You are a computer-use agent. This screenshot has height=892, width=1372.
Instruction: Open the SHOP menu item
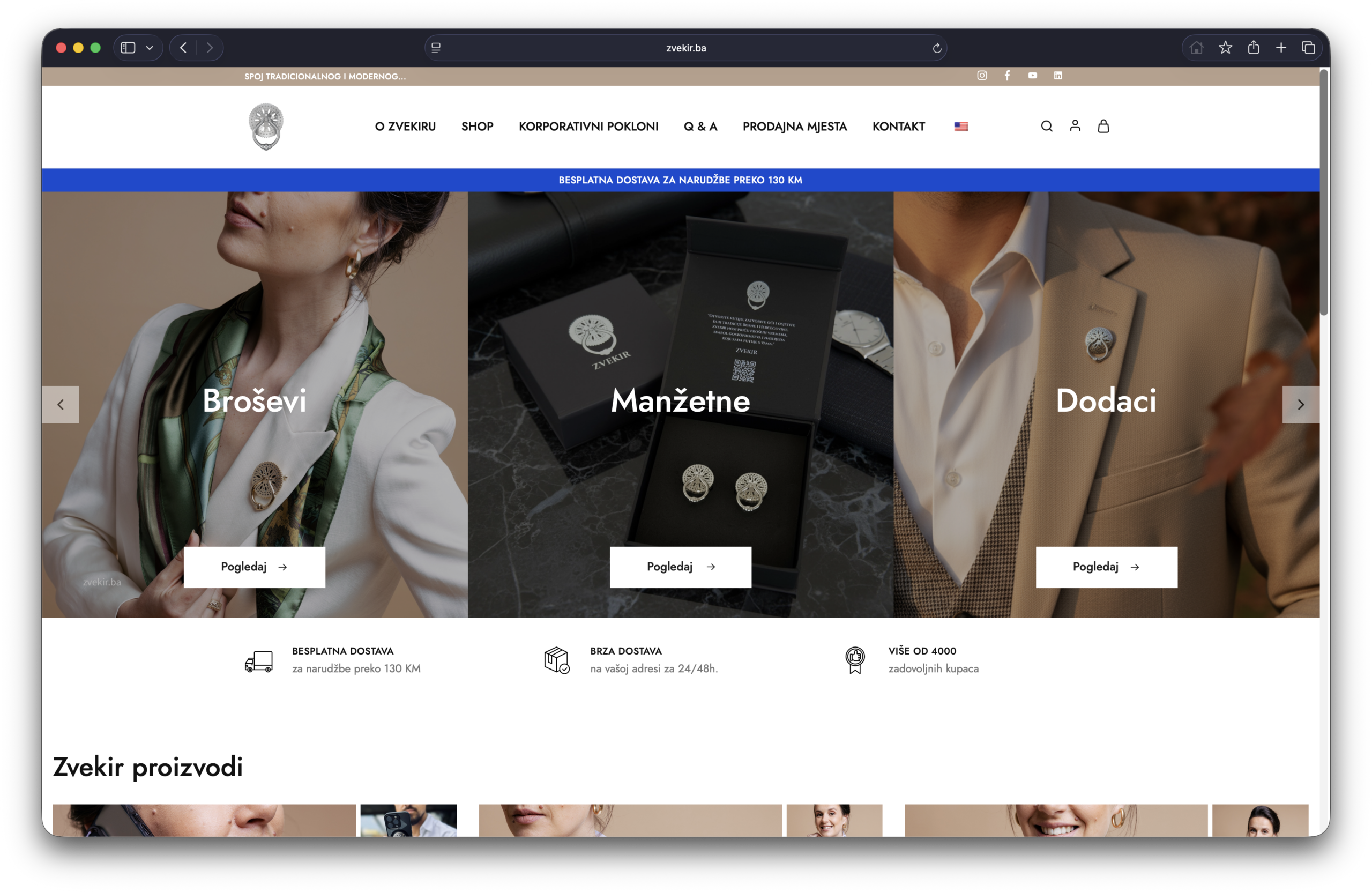477,127
